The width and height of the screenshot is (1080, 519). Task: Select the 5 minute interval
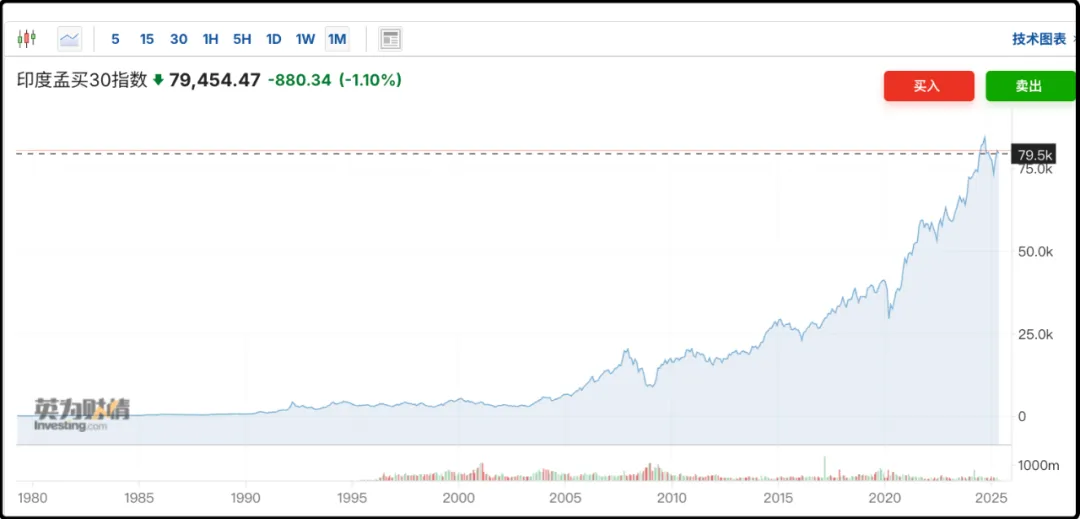click(115, 39)
